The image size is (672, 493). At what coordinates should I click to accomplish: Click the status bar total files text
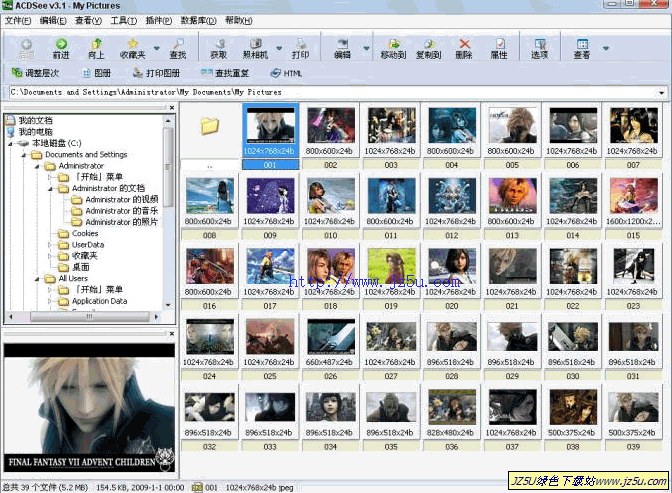(45, 487)
